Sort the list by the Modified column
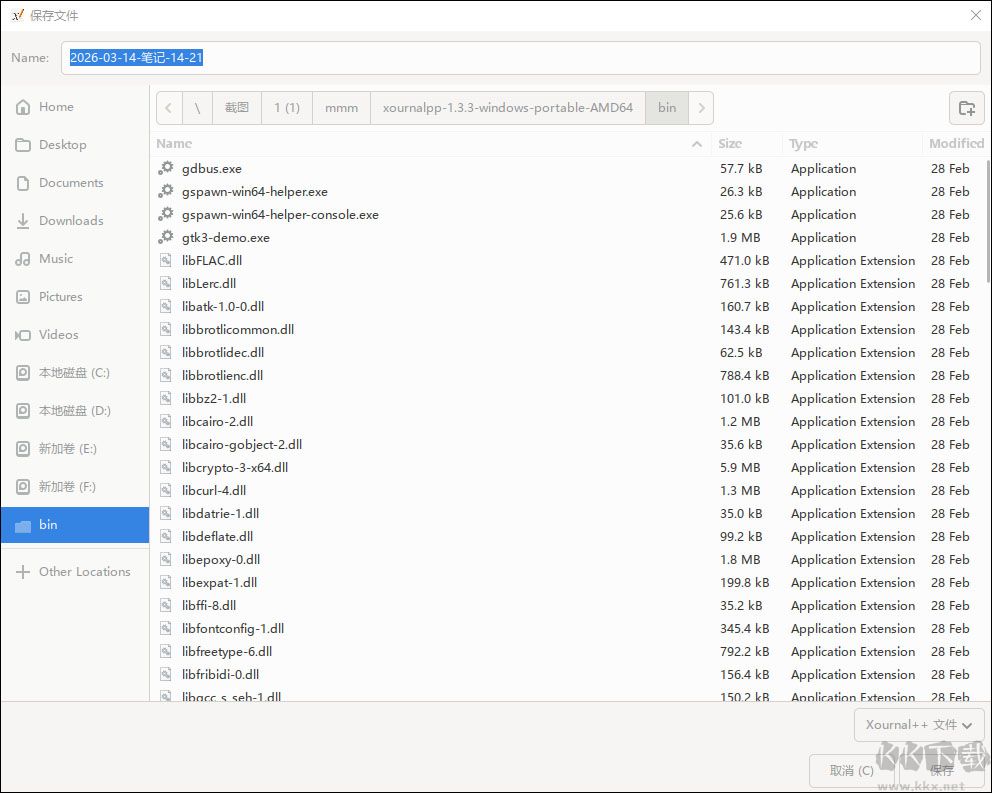992x793 pixels. pyautogui.click(x=956, y=144)
